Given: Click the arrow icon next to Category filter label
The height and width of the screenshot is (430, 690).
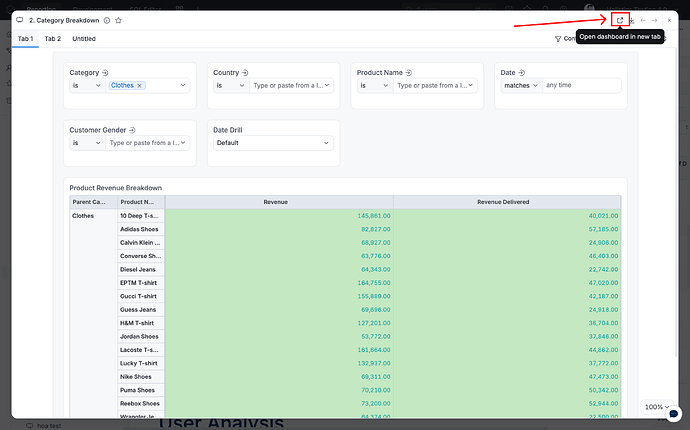Looking at the screenshot, I should click(106, 72).
